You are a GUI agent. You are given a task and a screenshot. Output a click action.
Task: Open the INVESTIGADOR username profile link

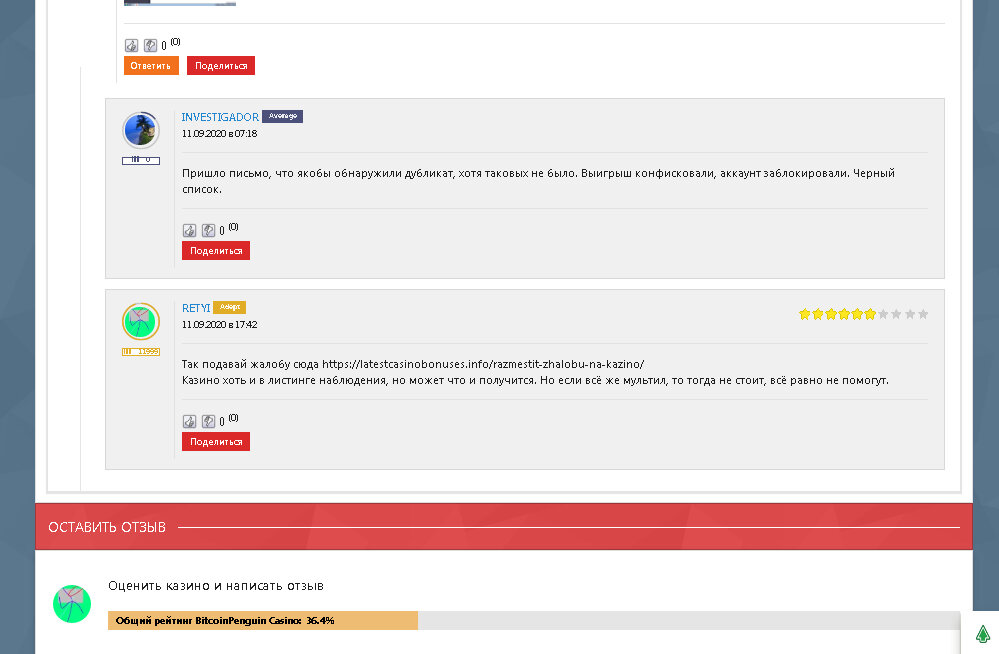pyautogui.click(x=220, y=117)
